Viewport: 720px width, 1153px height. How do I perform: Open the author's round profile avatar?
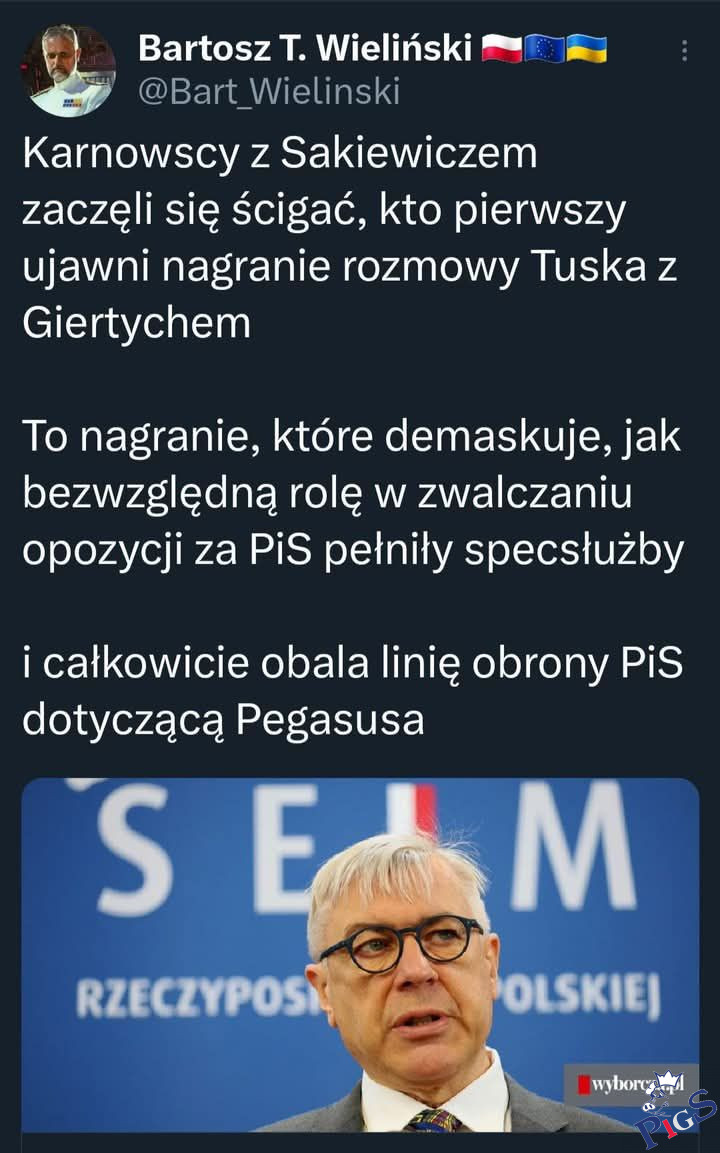point(69,71)
